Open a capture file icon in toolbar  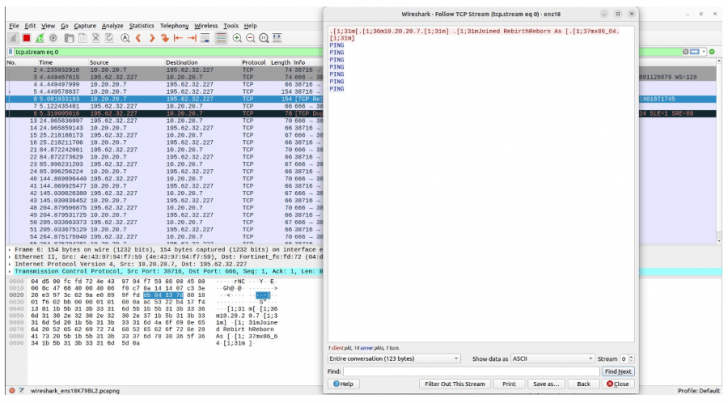tap(69, 38)
